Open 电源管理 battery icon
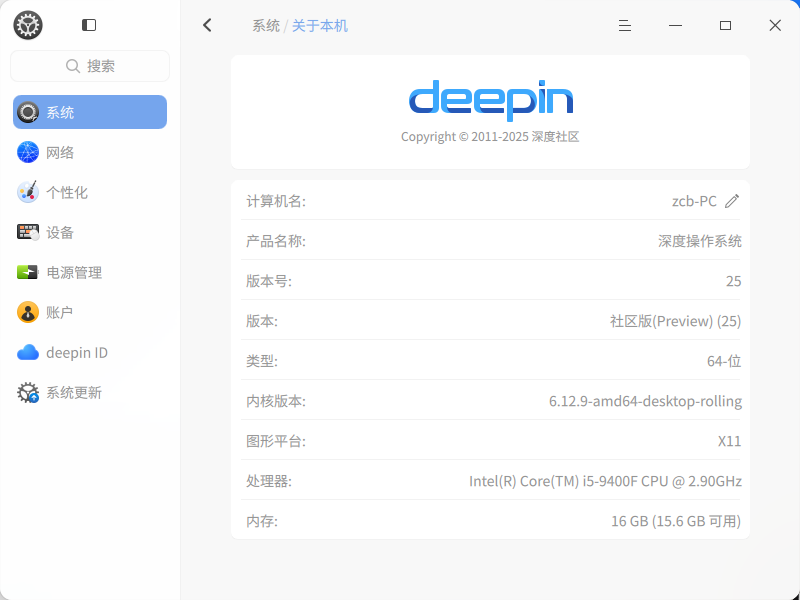The height and width of the screenshot is (600, 800). pyautogui.click(x=28, y=272)
